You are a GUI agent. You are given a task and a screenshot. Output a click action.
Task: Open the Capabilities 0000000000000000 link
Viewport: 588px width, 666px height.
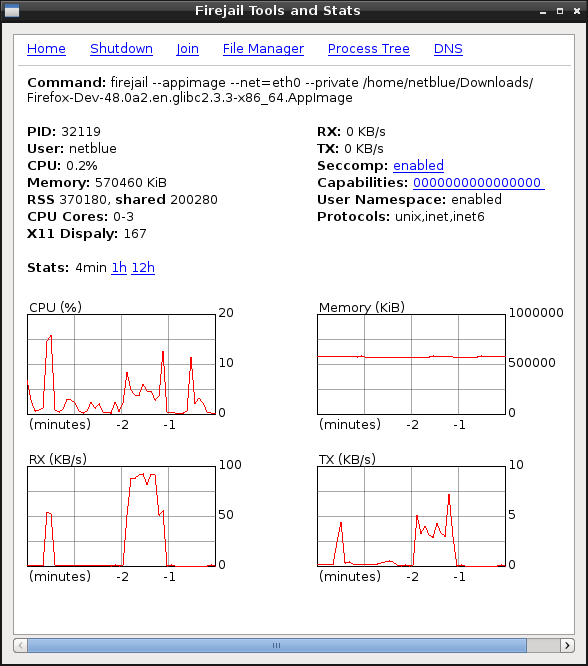click(x=479, y=183)
